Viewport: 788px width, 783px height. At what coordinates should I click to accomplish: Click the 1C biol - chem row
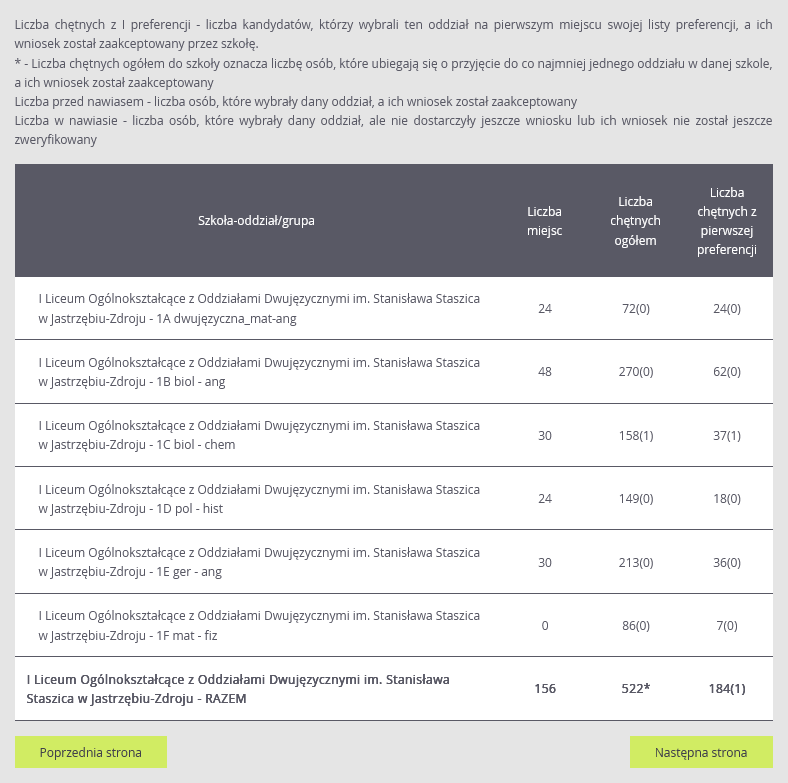pyautogui.click(x=259, y=435)
